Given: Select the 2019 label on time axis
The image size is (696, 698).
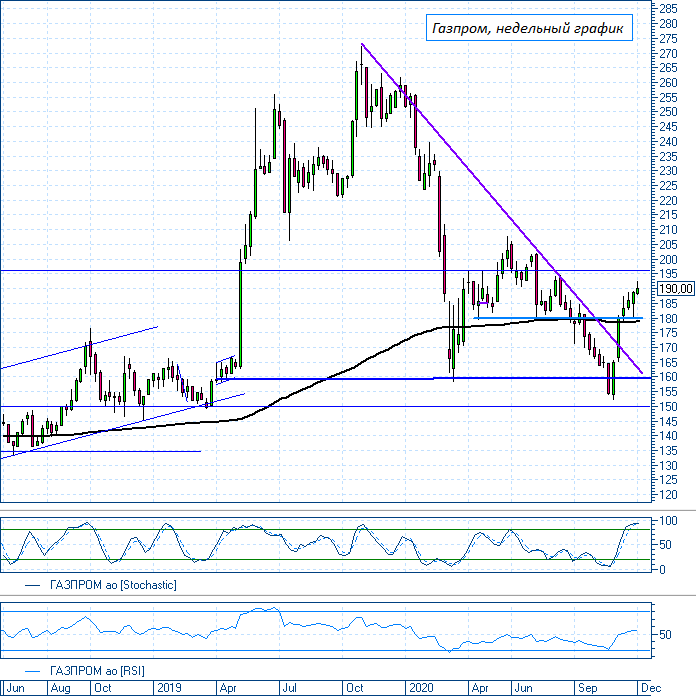Looking at the screenshot, I should coord(169,688).
